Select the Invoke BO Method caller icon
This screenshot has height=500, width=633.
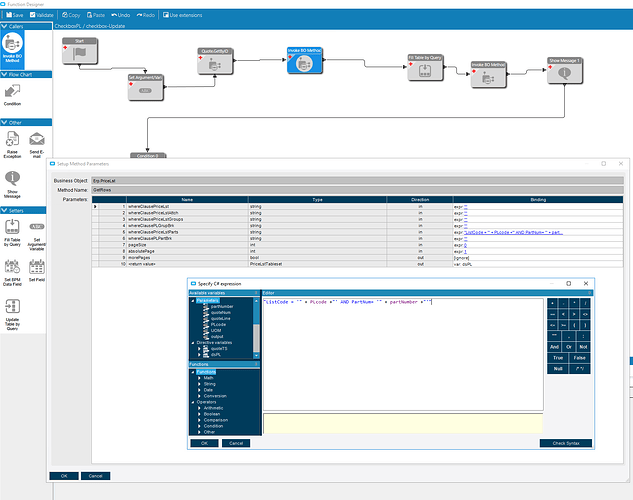13,48
